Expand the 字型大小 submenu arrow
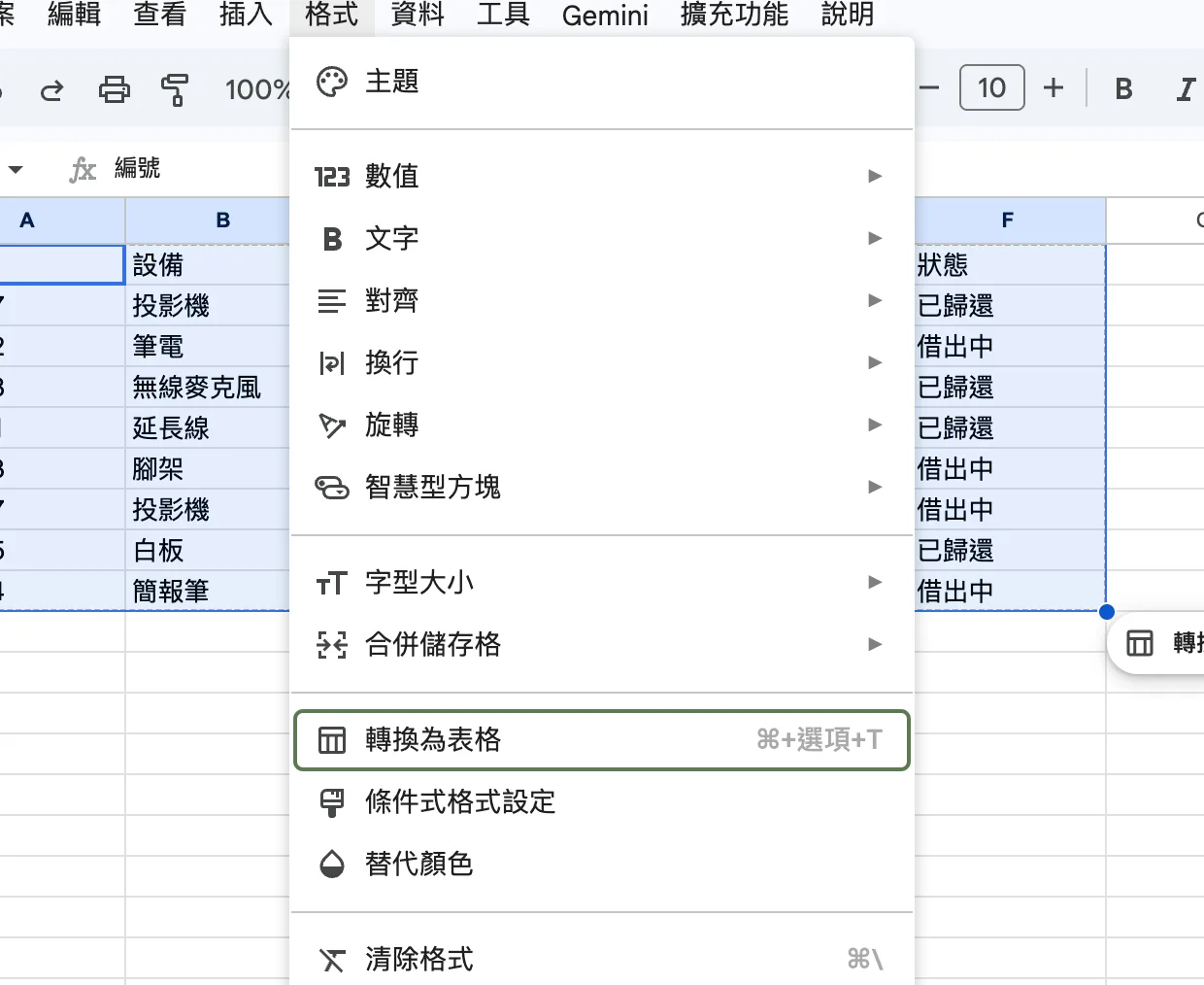Viewport: 1204px width, 985px height. pyautogui.click(x=875, y=582)
